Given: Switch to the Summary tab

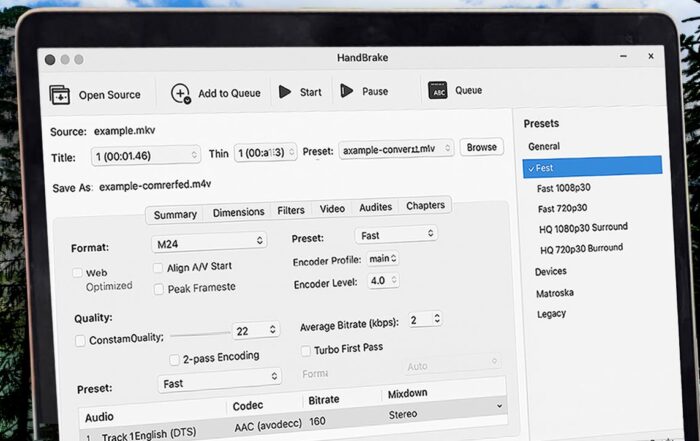Looking at the screenshot, I should 175,215.
